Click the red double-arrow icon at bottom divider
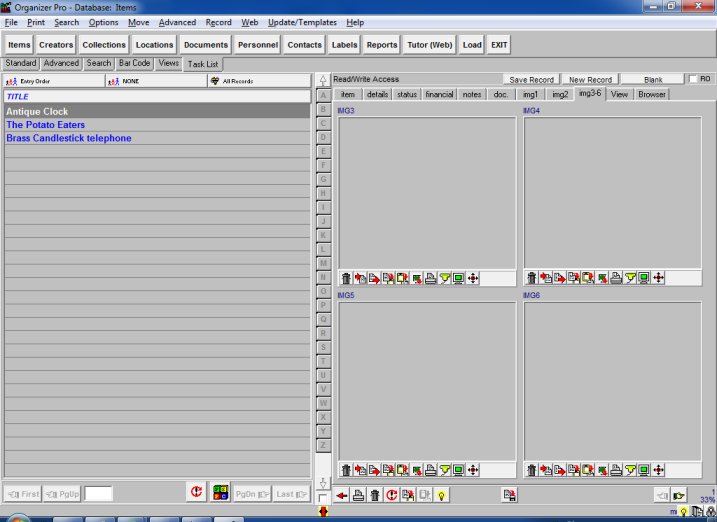The image size is (717, 522). coord(323,511)
